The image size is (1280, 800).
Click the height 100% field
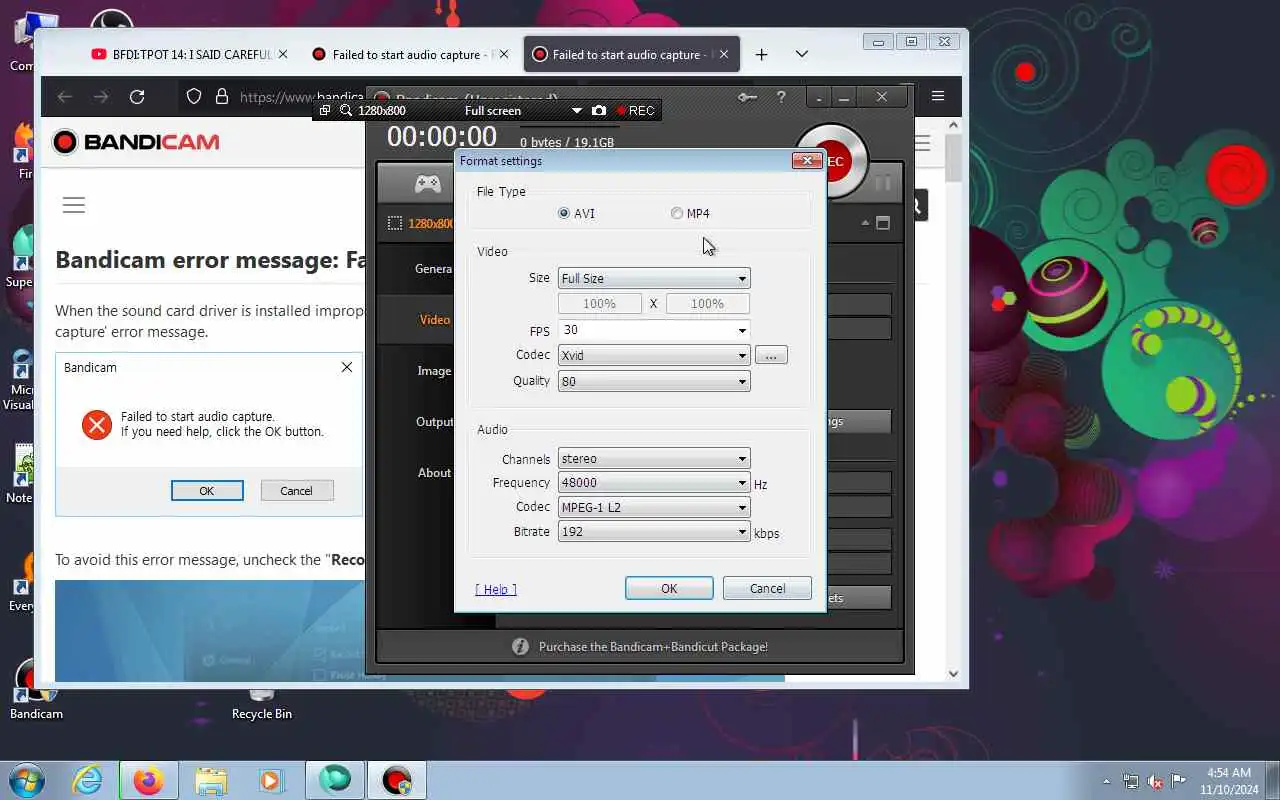pyautogui.click(x=707, y=303)
